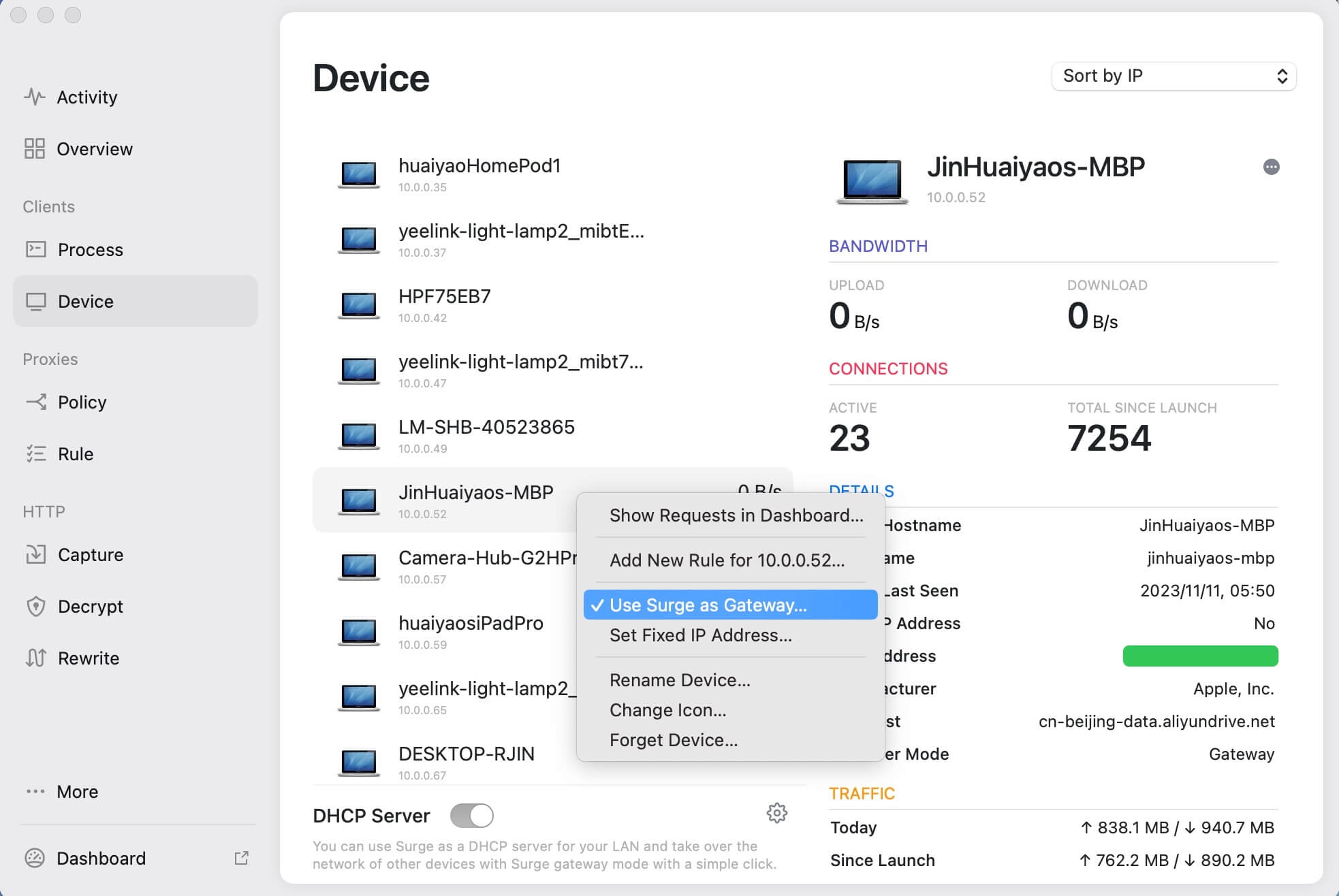Click the huaiyaoHomePod1 device icon
The height and width of the screenshot is (896, 1339).
359,174
